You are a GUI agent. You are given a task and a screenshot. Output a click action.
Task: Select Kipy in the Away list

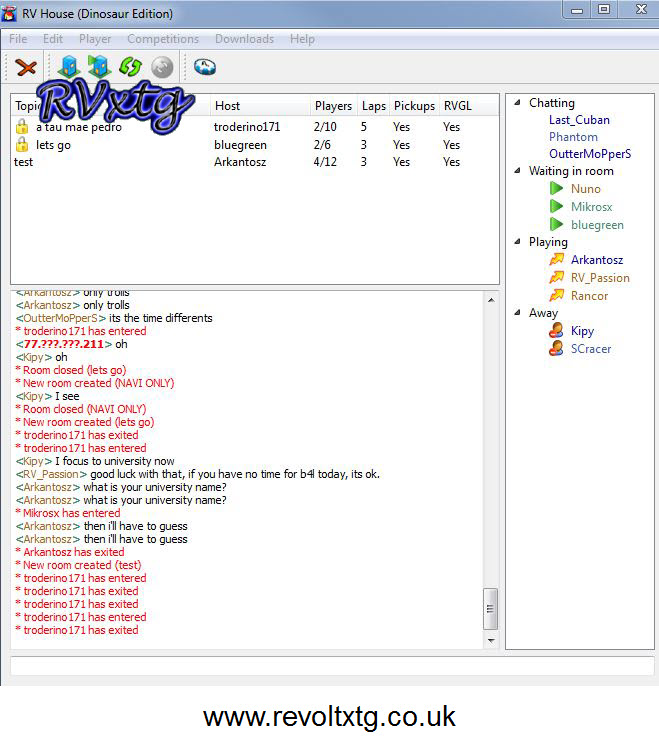click(583, 331)
